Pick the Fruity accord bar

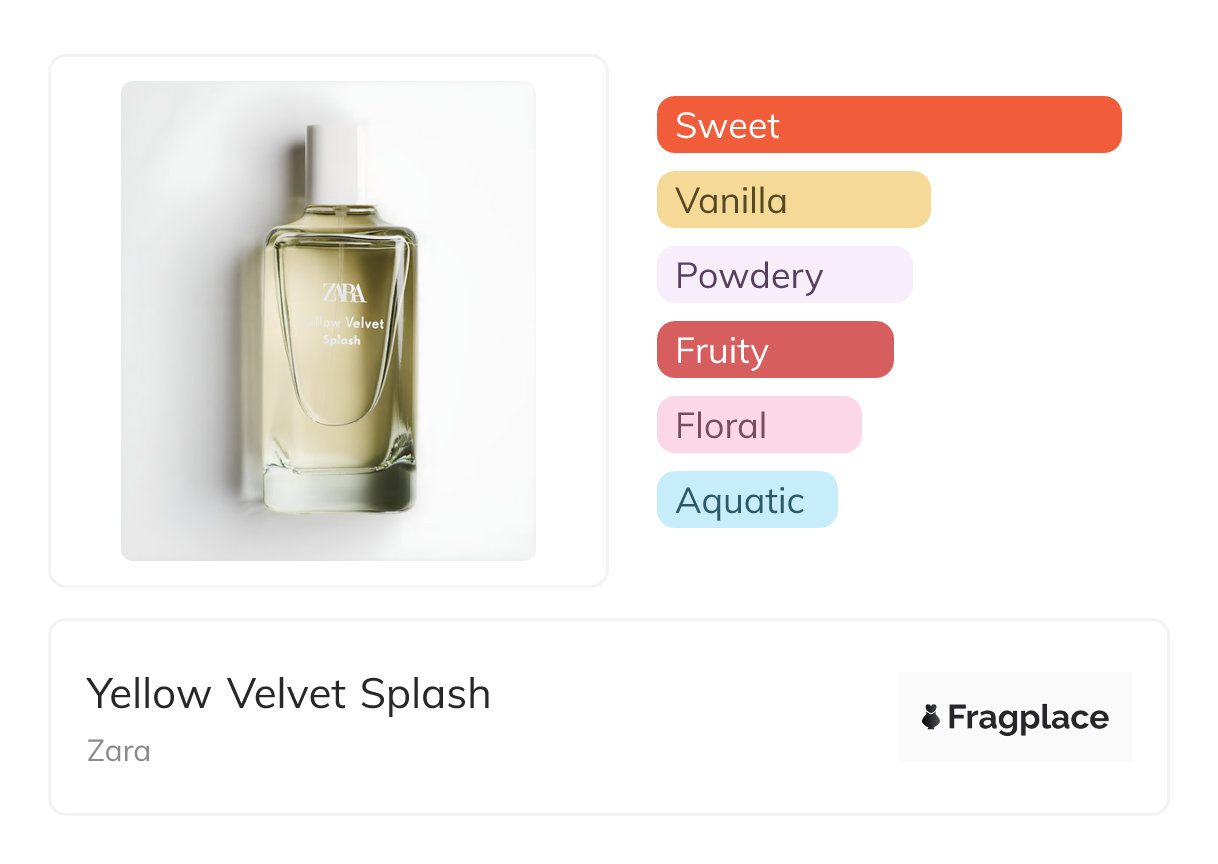click(x=775, y=350)
